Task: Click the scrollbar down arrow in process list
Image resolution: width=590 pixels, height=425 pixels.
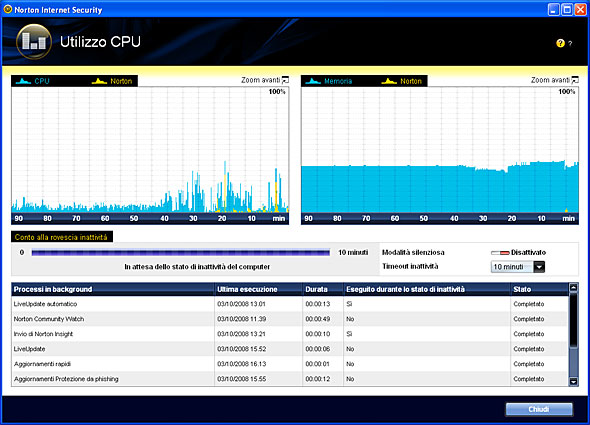Action: click(573, 381)
